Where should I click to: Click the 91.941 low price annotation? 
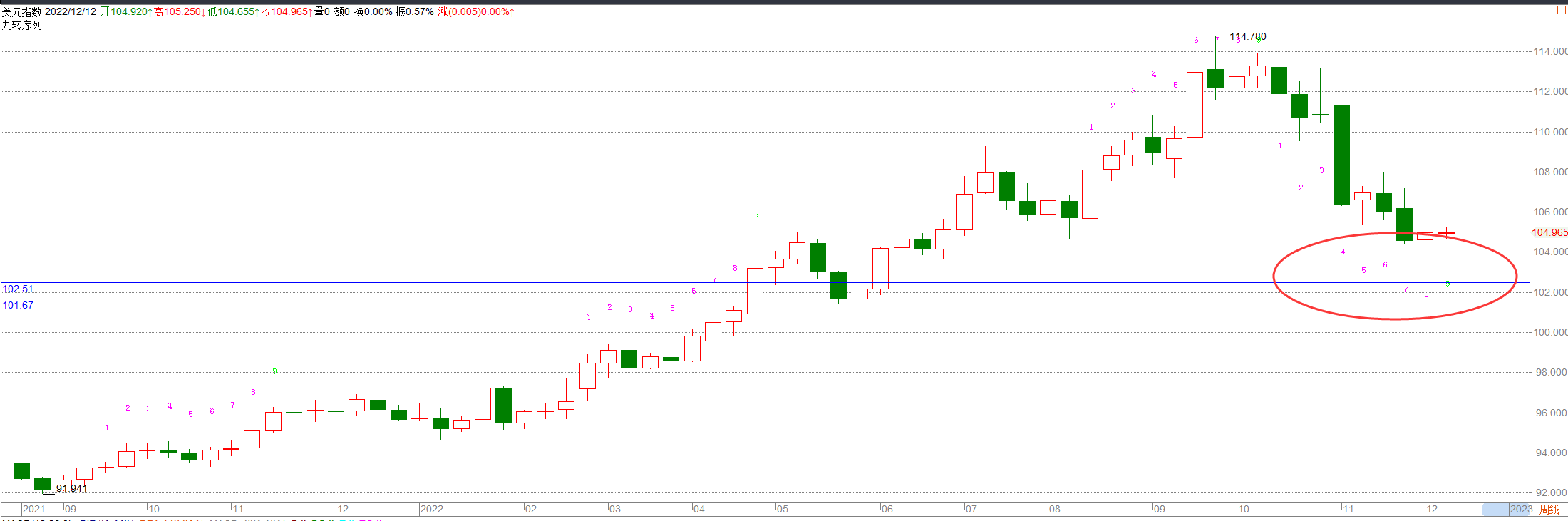click(71, 488)
